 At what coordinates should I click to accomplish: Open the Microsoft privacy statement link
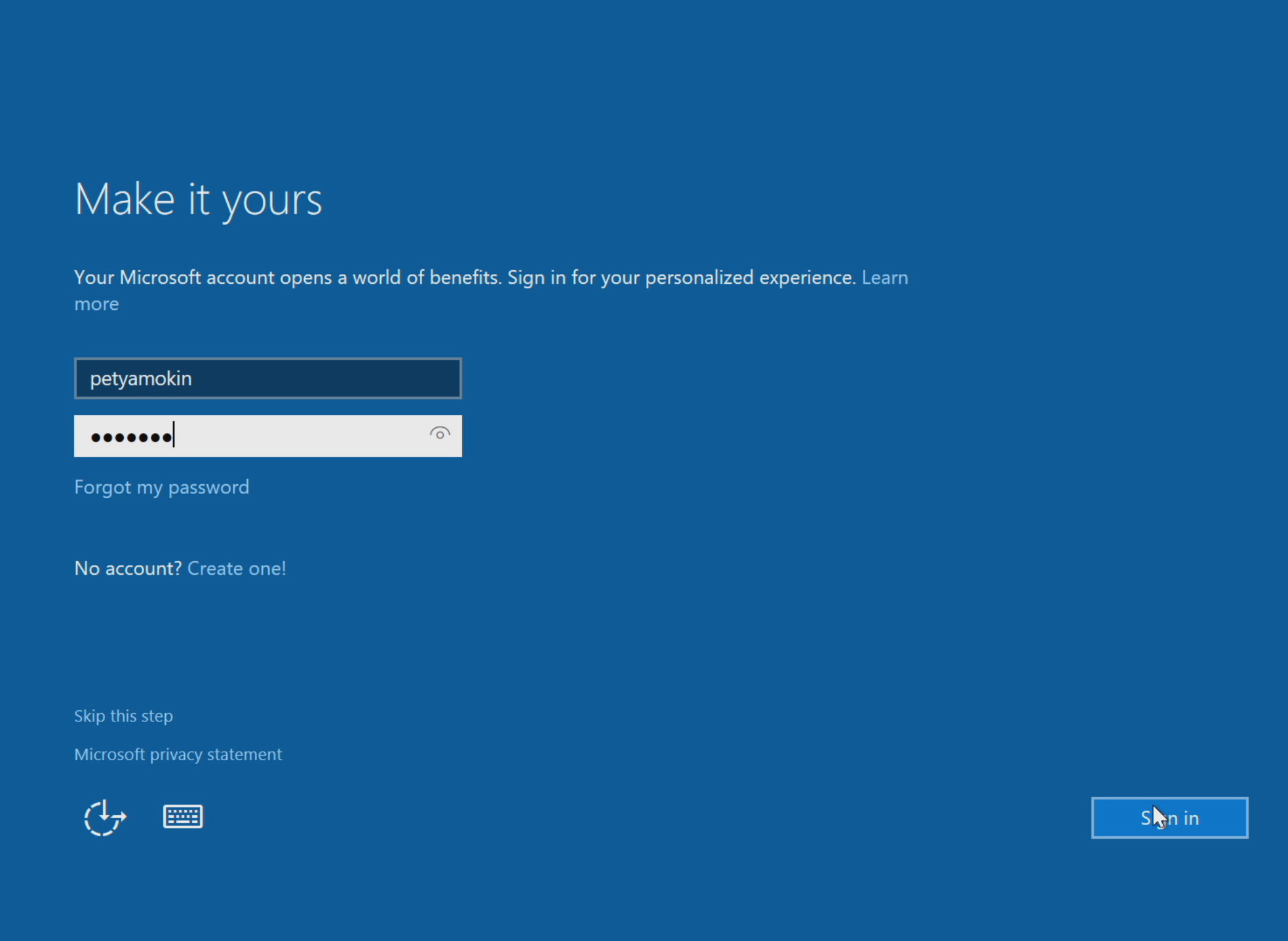(178, 754)
